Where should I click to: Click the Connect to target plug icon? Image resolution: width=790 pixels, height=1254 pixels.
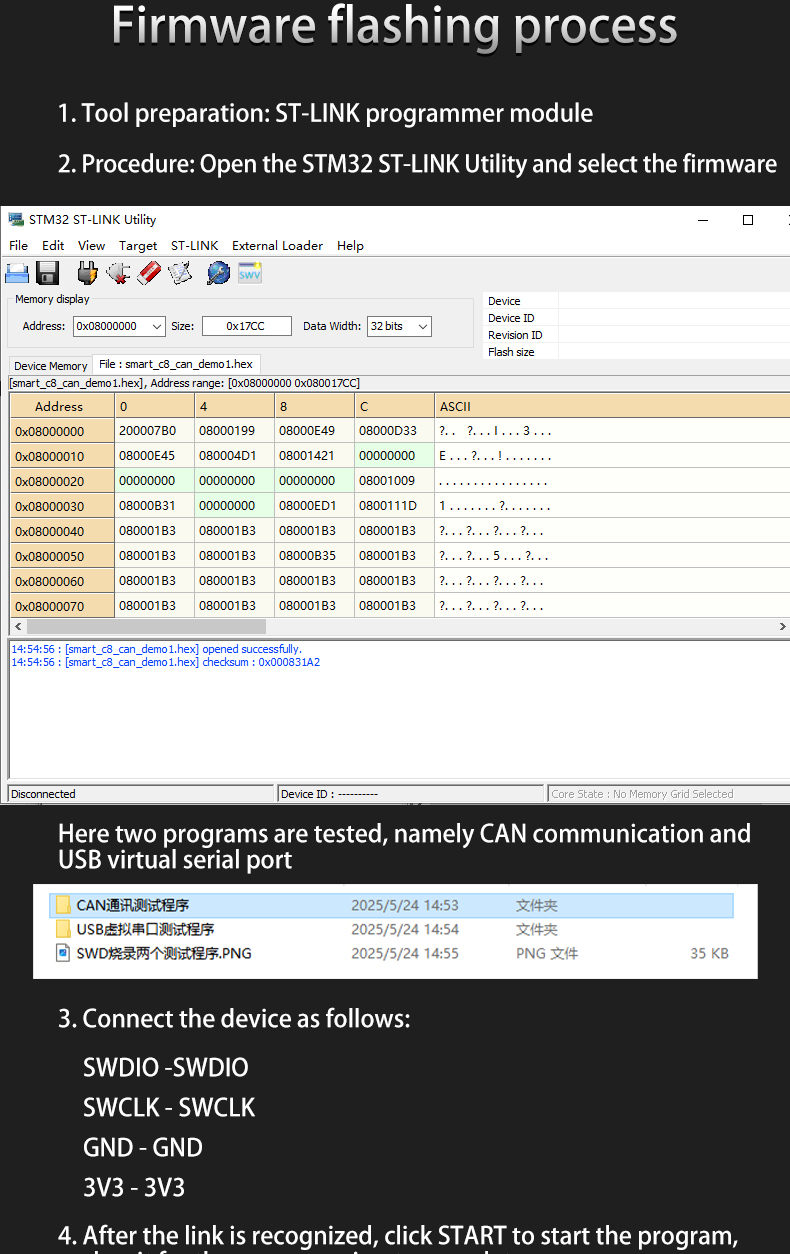87,272
